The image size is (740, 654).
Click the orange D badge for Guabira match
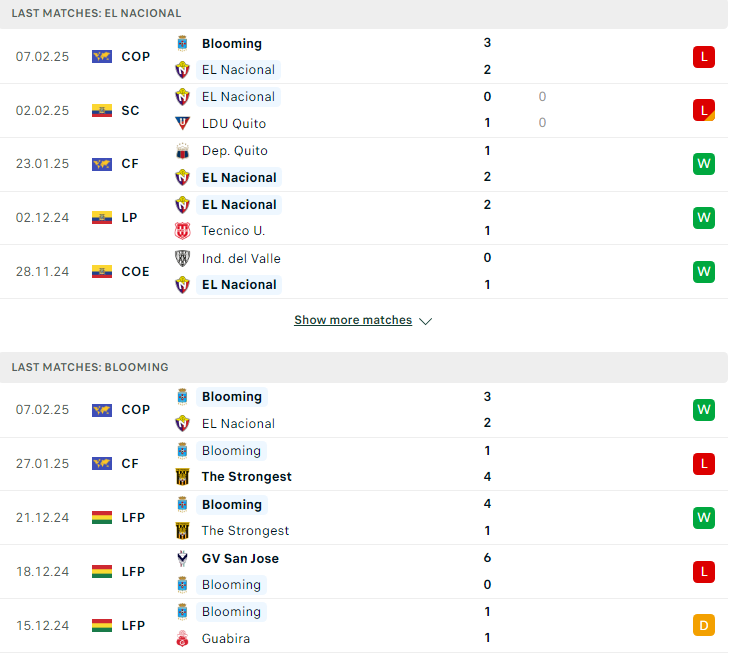(x=704, y=626)
